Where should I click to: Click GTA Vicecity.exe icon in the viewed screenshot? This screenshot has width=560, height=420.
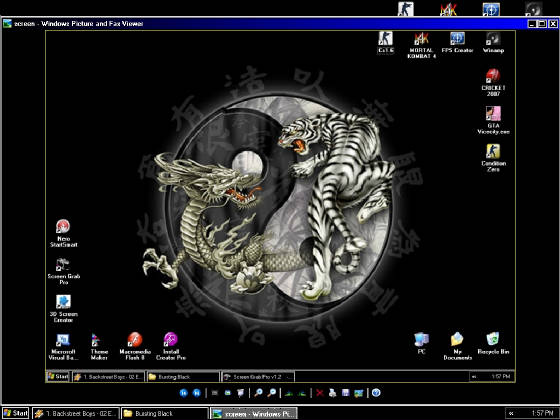[x=493, y=120]
